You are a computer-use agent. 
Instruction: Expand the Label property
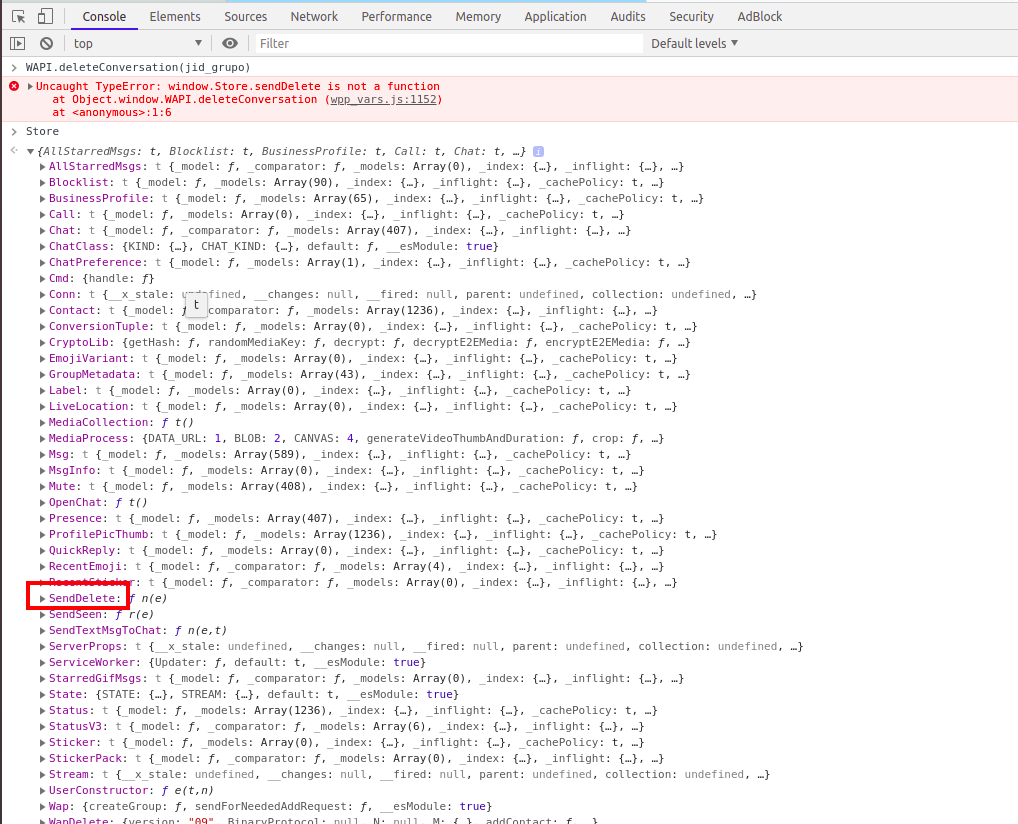pyautogui.click(x=43, y=391)
